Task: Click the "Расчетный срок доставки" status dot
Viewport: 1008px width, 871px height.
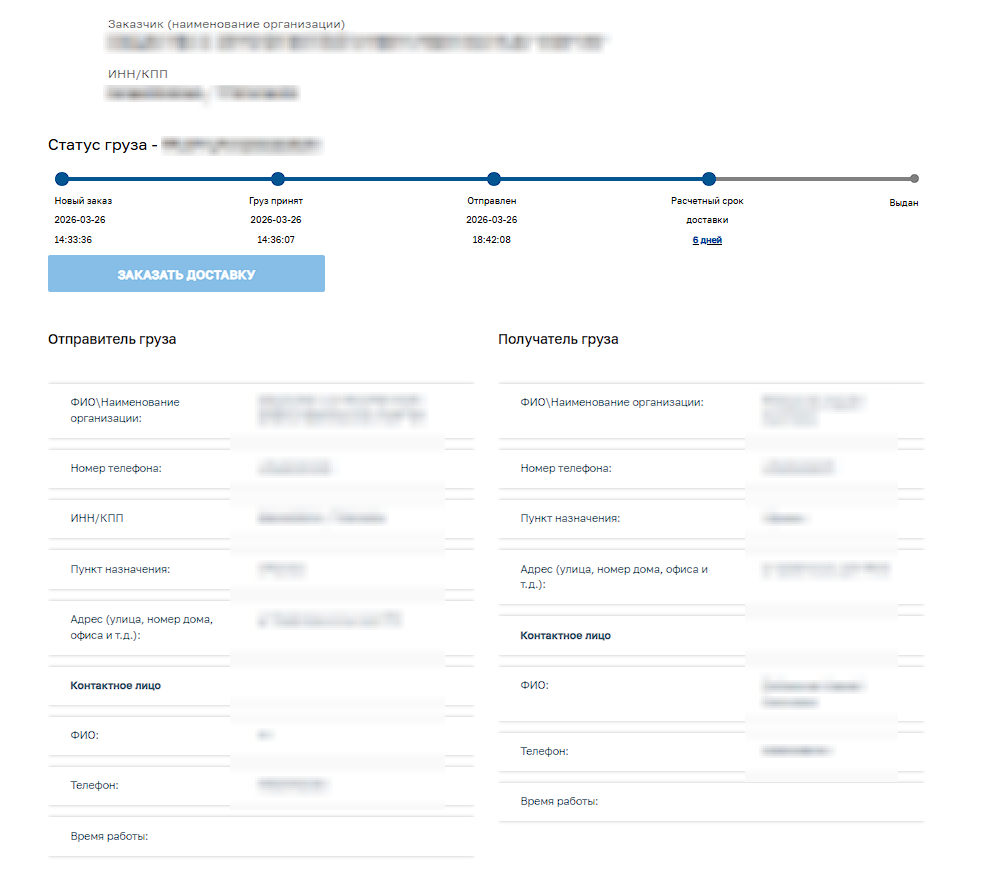Action: pos(708,179)
